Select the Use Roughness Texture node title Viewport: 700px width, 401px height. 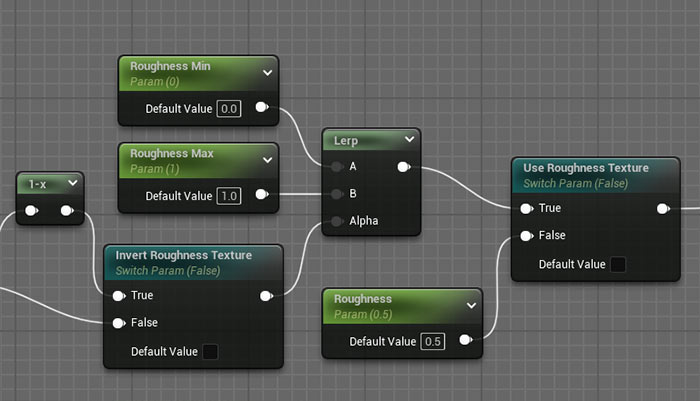click(585, 168)
